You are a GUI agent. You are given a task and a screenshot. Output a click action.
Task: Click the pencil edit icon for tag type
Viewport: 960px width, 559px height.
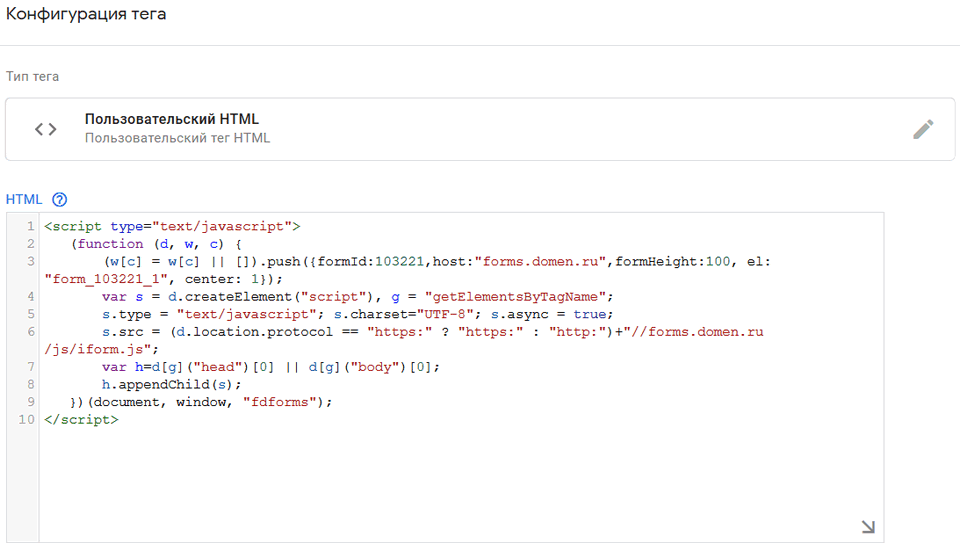tap(923, 129)
